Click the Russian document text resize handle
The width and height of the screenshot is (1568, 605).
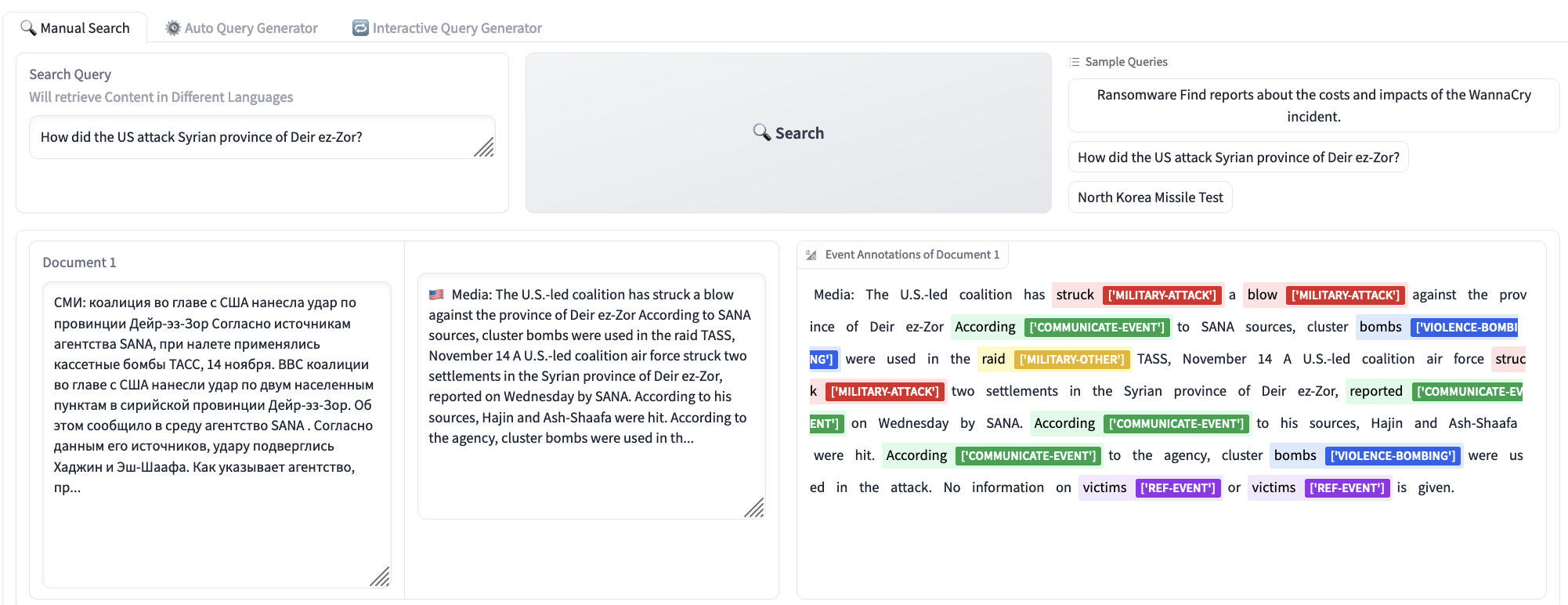point(380,577)
